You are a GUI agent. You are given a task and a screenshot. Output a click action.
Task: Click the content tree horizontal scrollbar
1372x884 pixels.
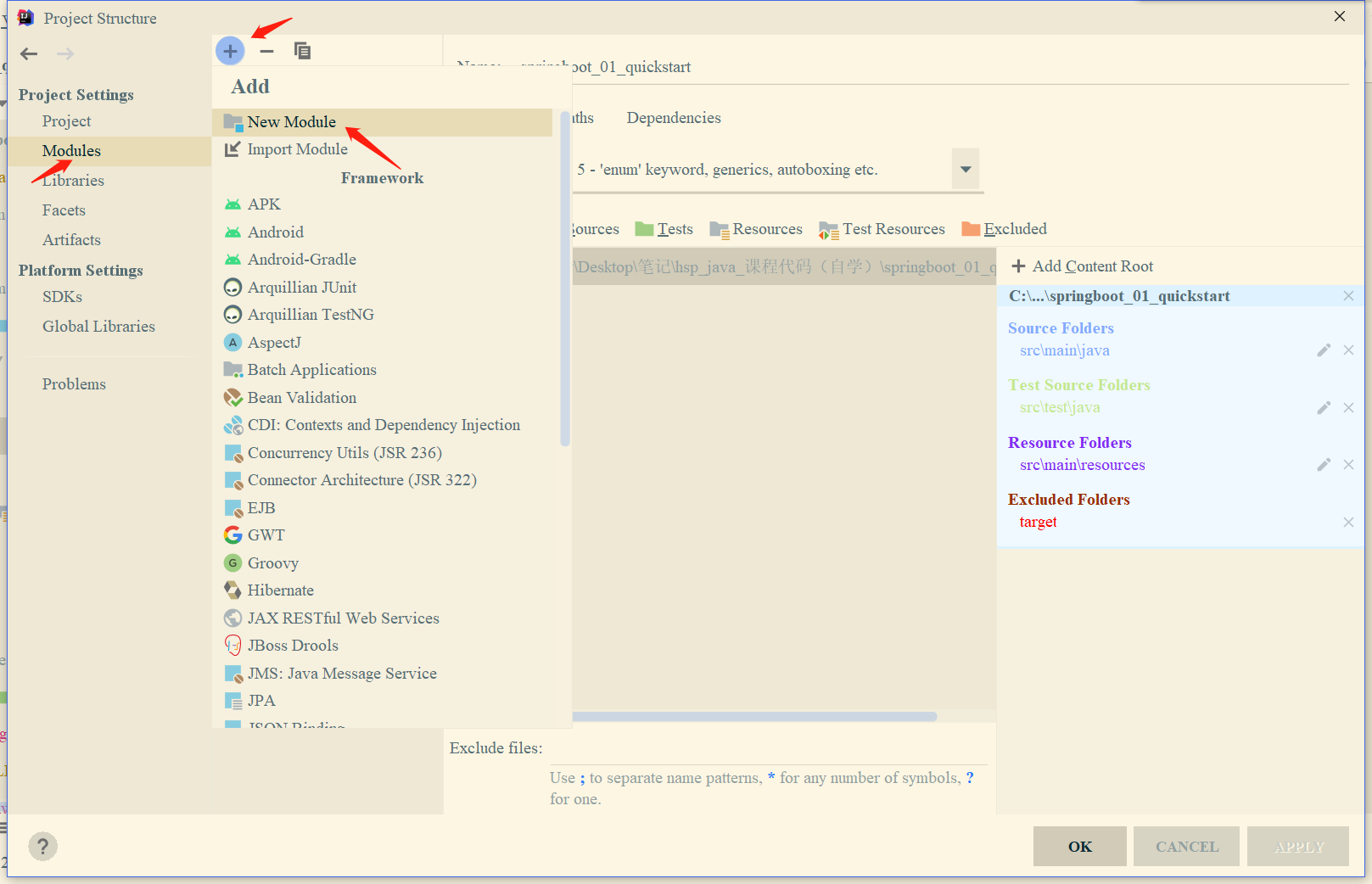(x=754, y=717)
